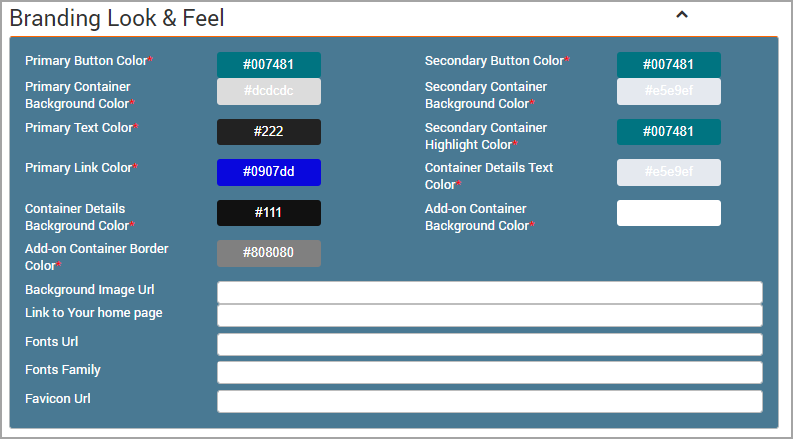
Task: Collapse the Branding Look & Feel section
Action: point(682,15)
